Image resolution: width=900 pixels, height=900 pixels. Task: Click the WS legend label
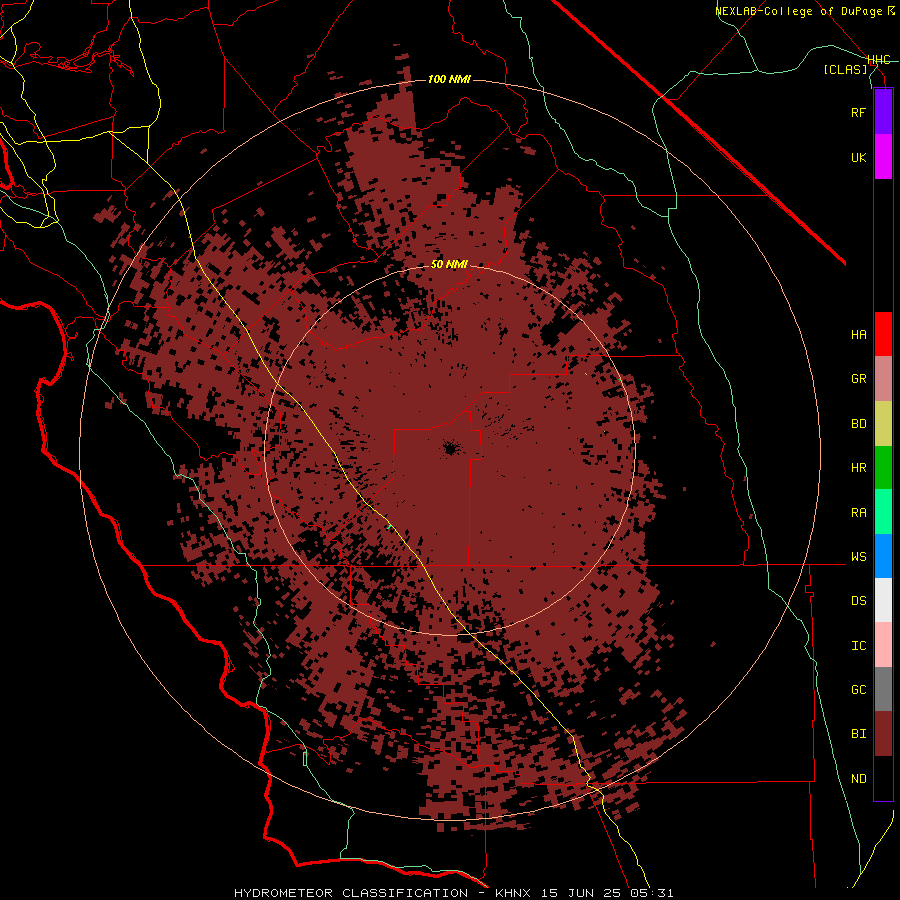[x=858, y=556]
